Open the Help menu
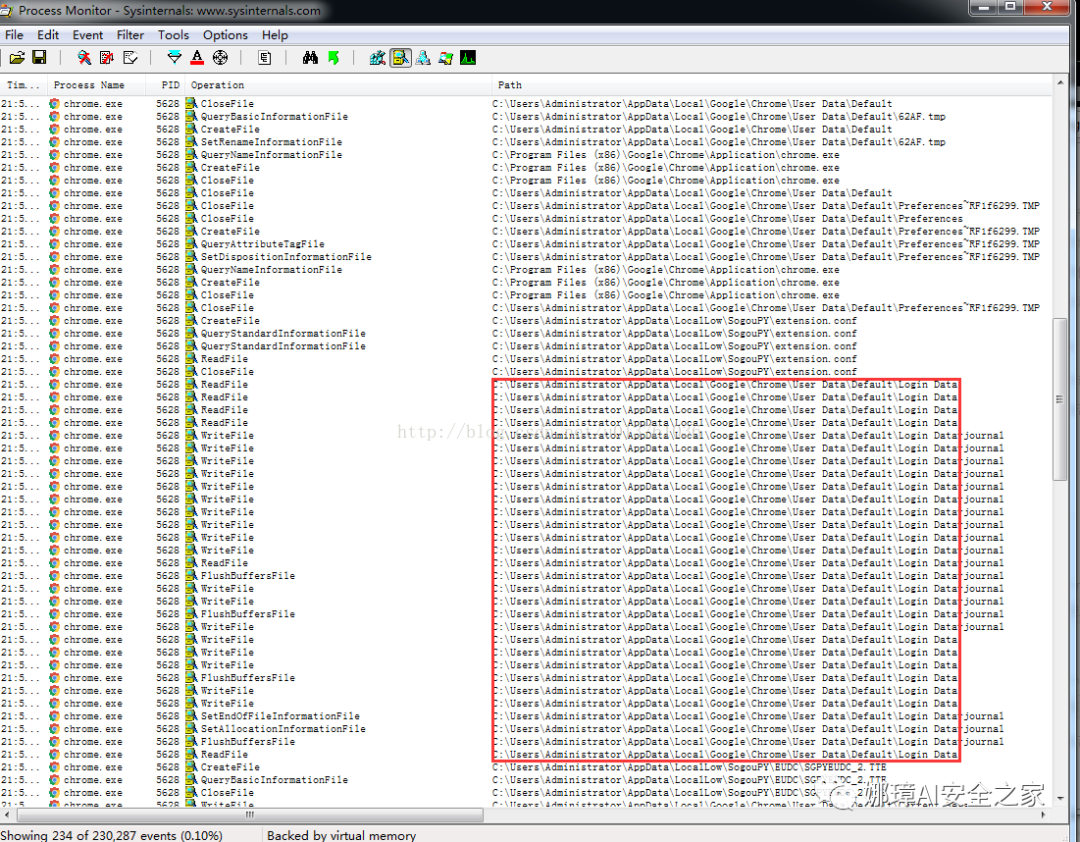1080x842 pixels. (x=275, y=35)
